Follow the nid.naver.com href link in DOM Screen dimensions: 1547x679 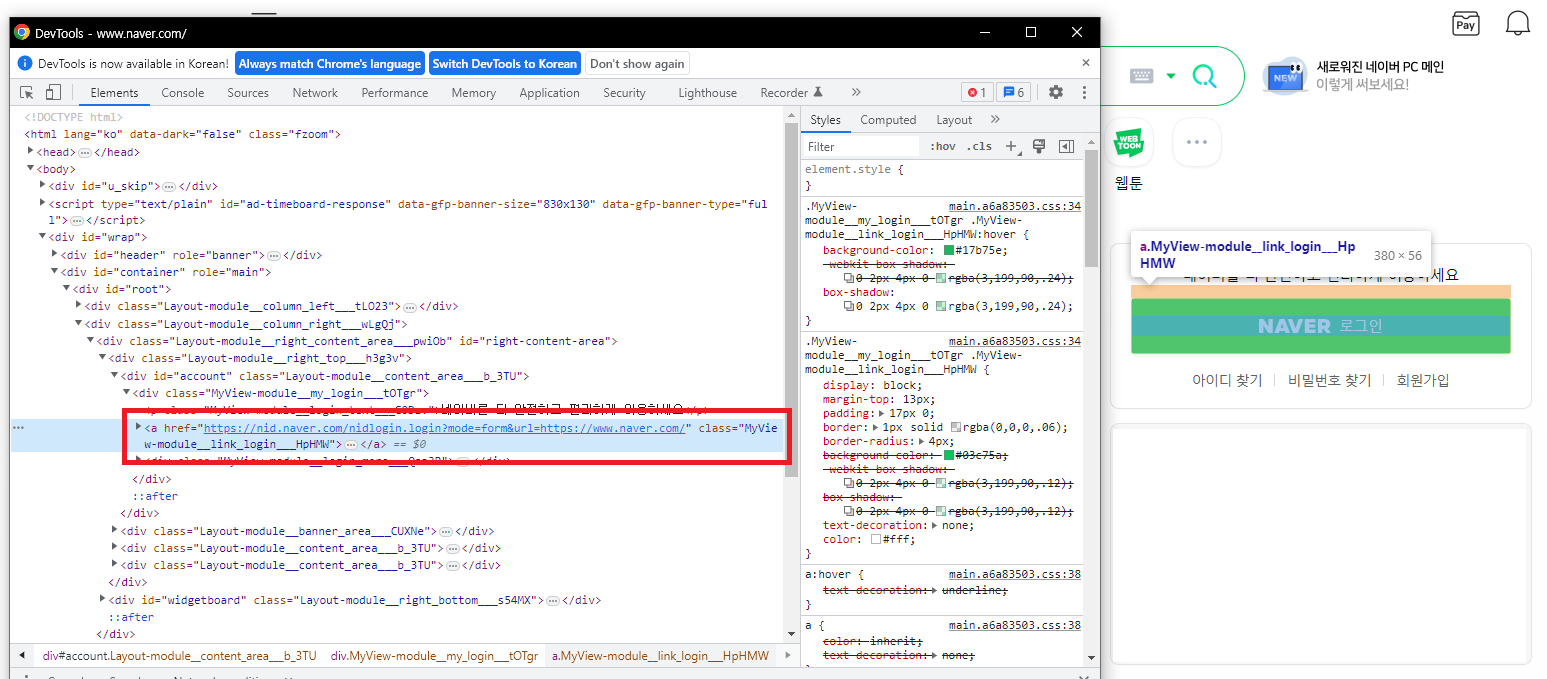tap(444, 427)
